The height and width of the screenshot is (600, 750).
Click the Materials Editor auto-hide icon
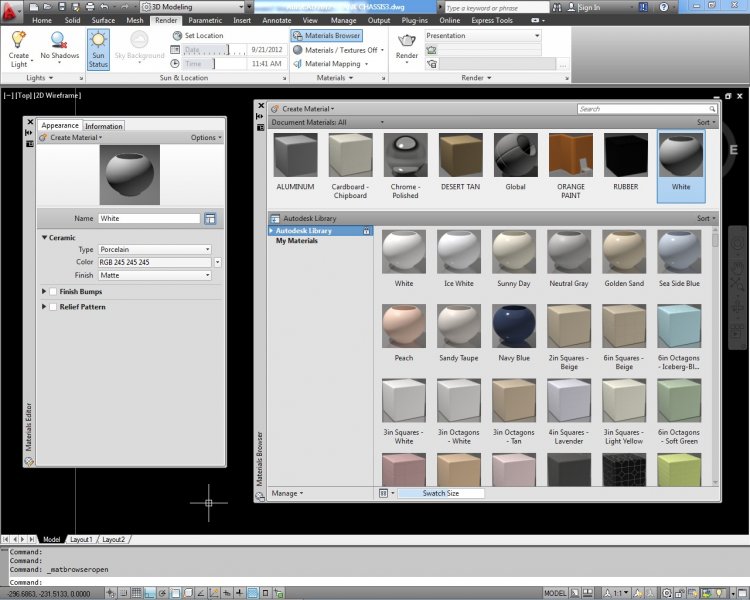(29, 133)
